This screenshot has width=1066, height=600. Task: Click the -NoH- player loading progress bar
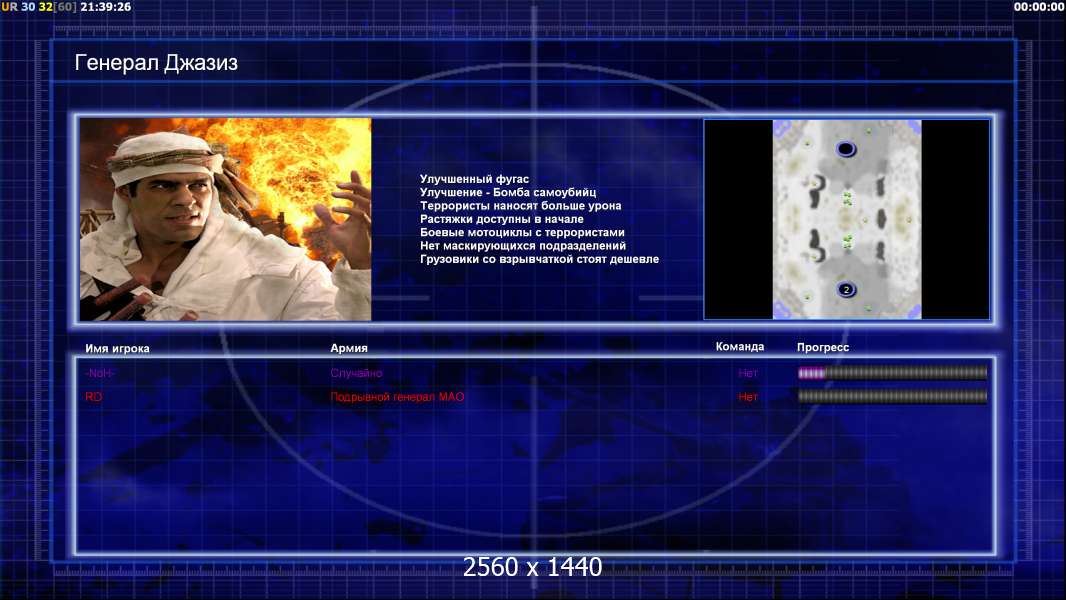click(x=892, y=372)
